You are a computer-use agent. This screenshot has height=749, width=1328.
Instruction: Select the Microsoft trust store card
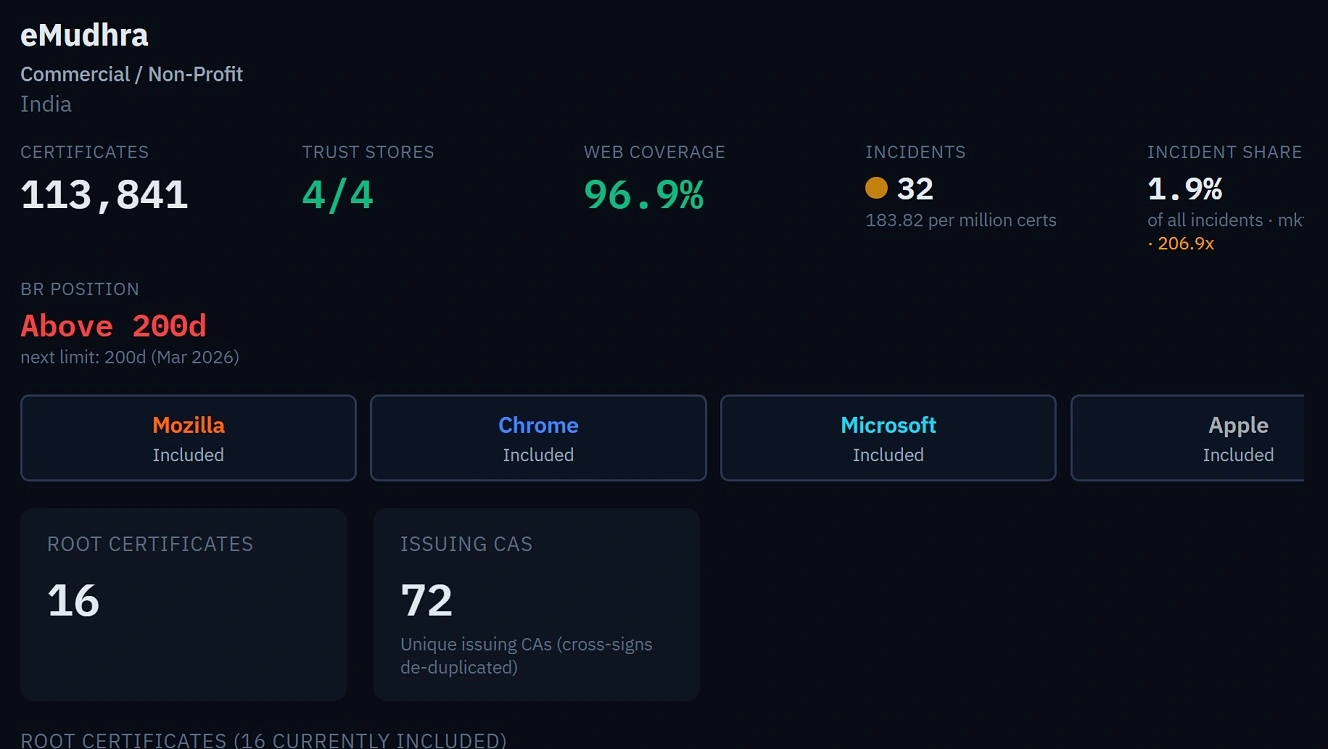888,438
